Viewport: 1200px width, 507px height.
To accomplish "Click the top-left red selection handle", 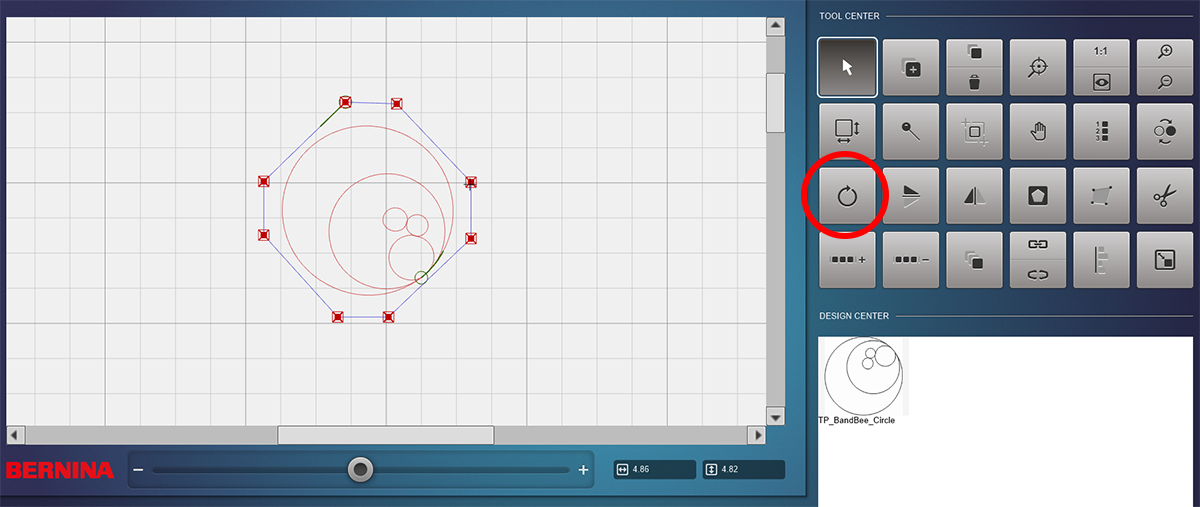I will 346,102.
